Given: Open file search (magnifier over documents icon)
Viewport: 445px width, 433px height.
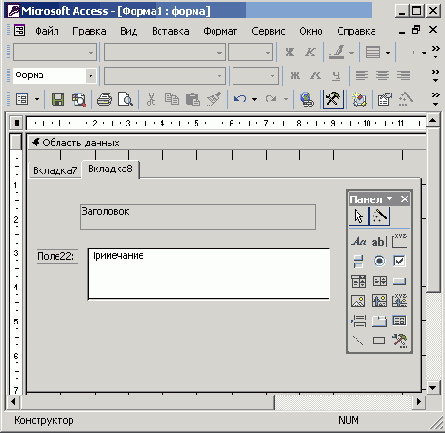Looking at the screenshot, I should tap(79, 99).
